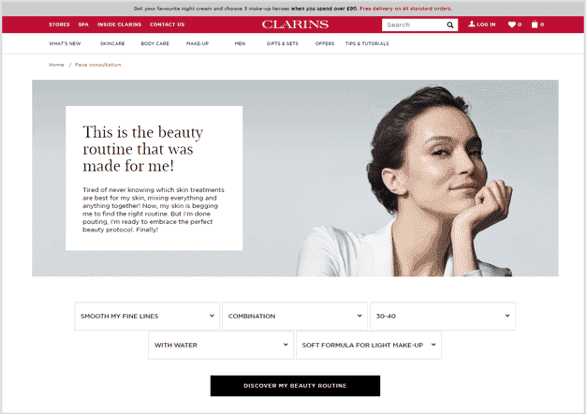The width and height of the screenshot is (586, 414).
Task: Open the Stores link
Action: [x=59, y=25]
